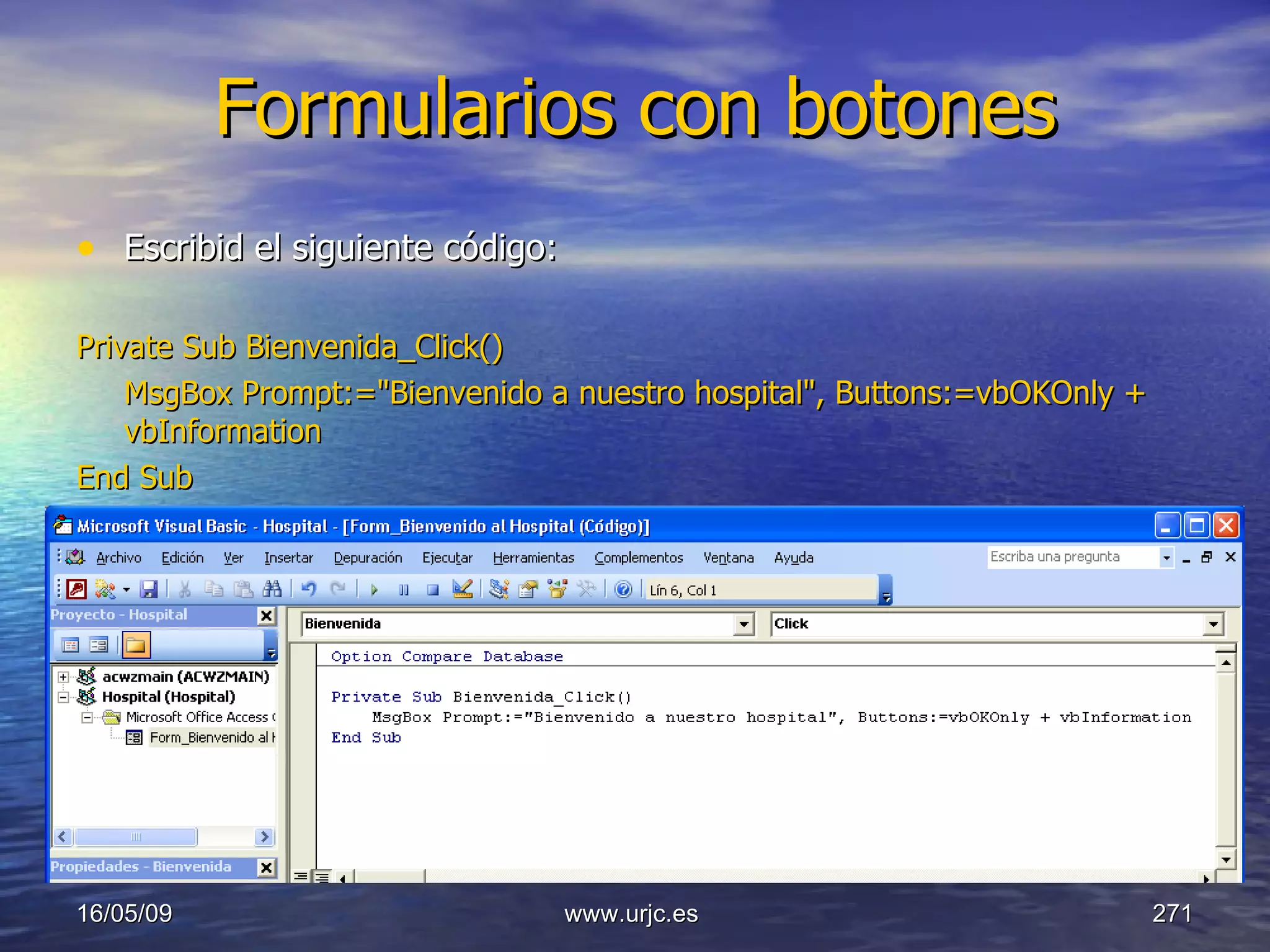1270x952 pixels.
Task: Click the 'Escriba una pregunta' help box
Action: point(1073,557)
